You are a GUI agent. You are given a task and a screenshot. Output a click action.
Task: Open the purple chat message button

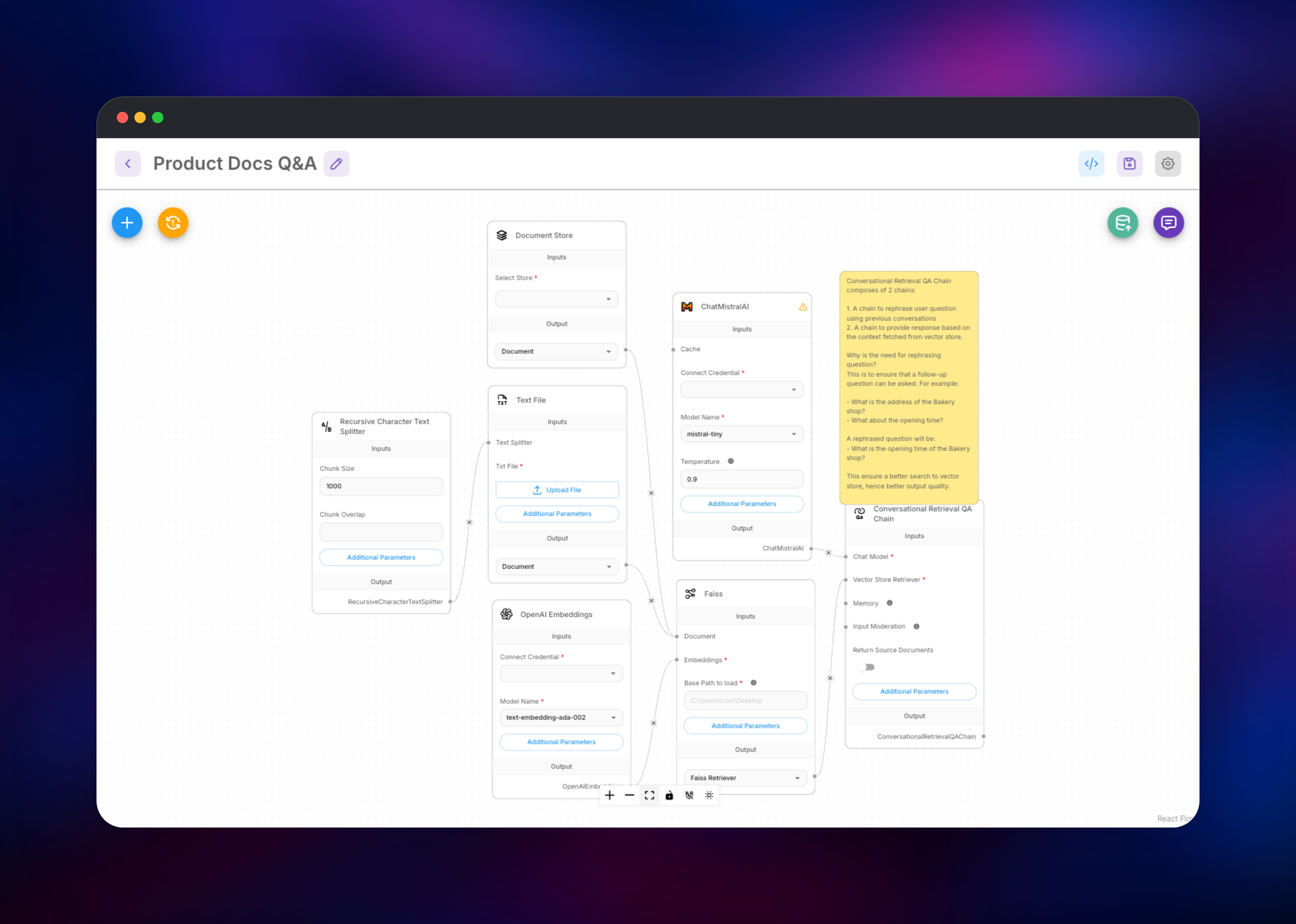pyautogui.click(x=1168, y=222)
